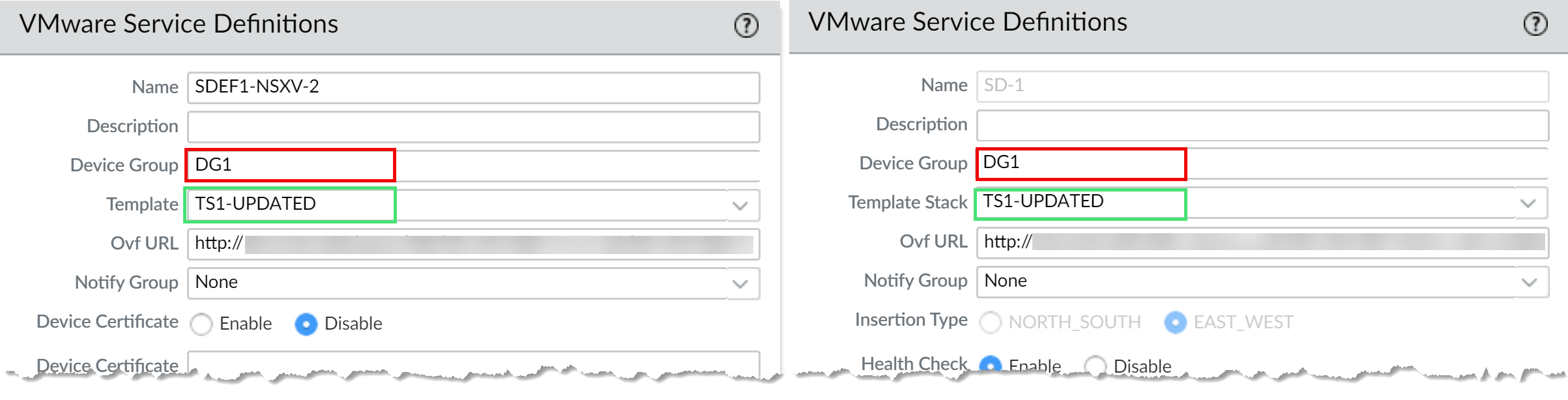Click Name field containing SDEF1-NSXV-2
Image resolution: width=1568 pixels, height=400 pixels.
point(473,87)
